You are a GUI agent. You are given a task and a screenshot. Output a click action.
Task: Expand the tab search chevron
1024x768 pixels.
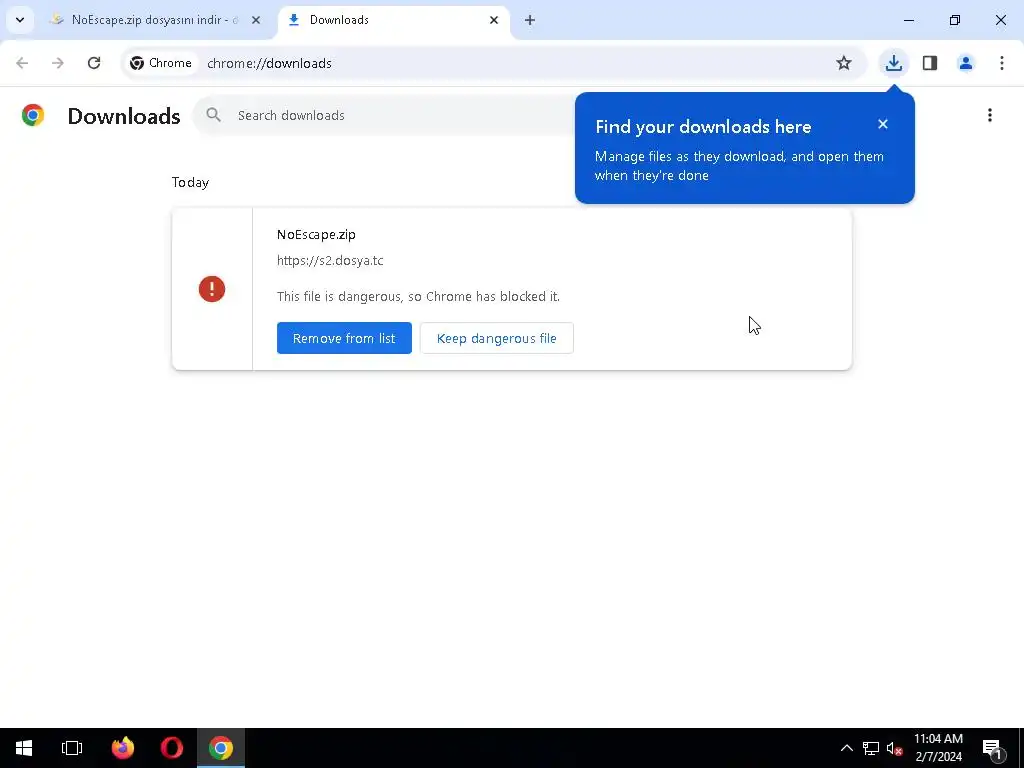click(x=20, y=20)
